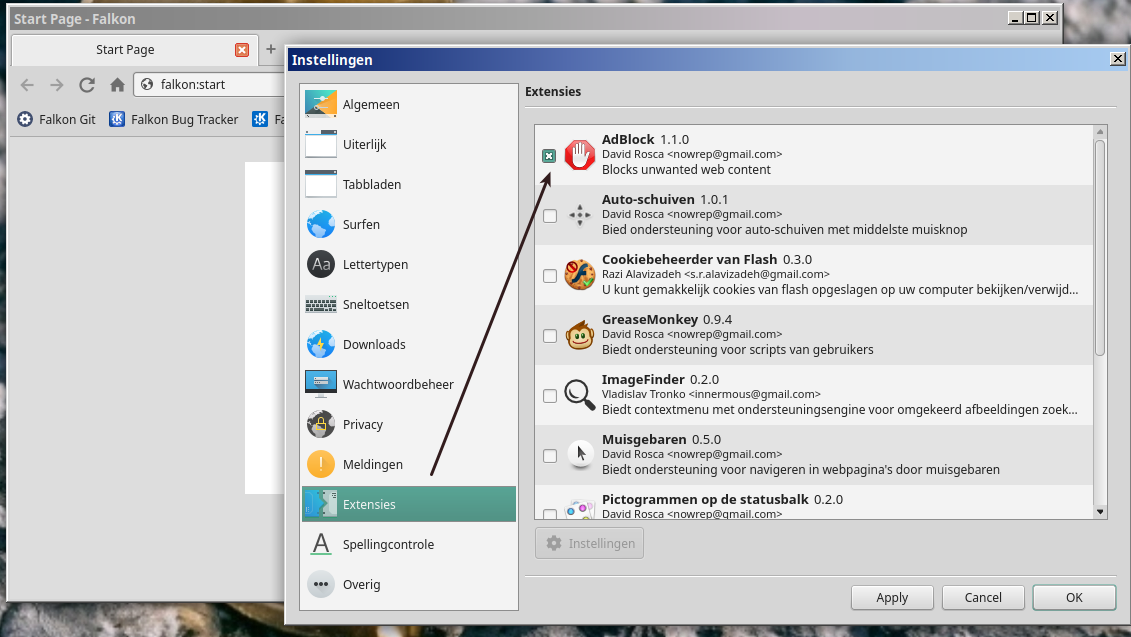
Task: Open the Algemeen settings category
Action: (x=408, y=104)
